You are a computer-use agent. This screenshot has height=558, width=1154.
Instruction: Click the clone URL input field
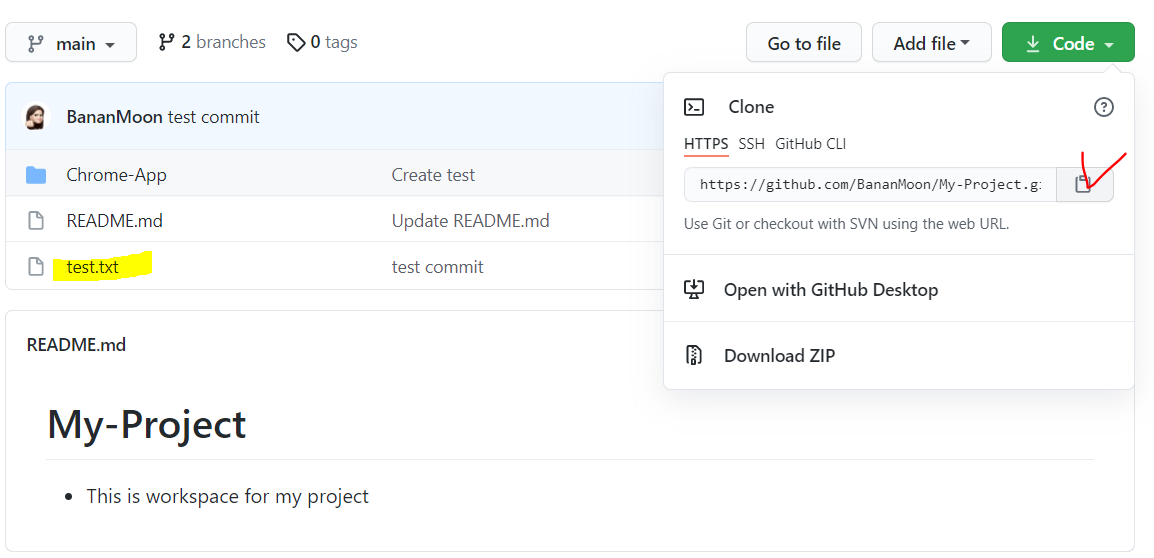(x=870, y=184)
